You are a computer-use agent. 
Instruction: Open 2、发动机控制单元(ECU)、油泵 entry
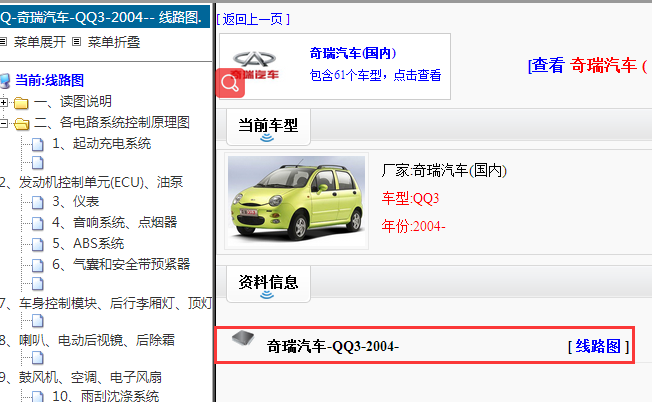point(91,182)
